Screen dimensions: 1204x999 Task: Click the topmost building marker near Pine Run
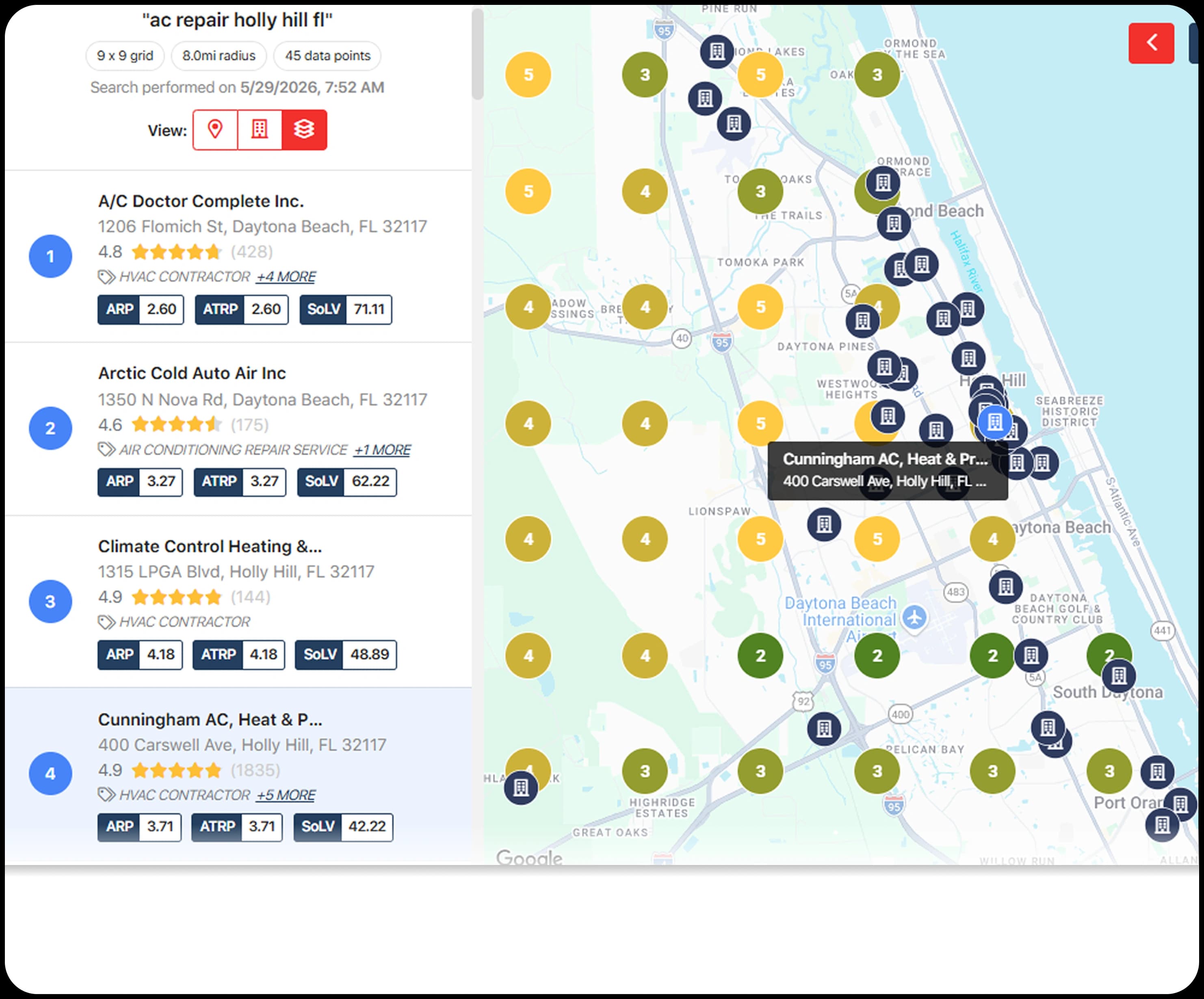coord(717,52)
